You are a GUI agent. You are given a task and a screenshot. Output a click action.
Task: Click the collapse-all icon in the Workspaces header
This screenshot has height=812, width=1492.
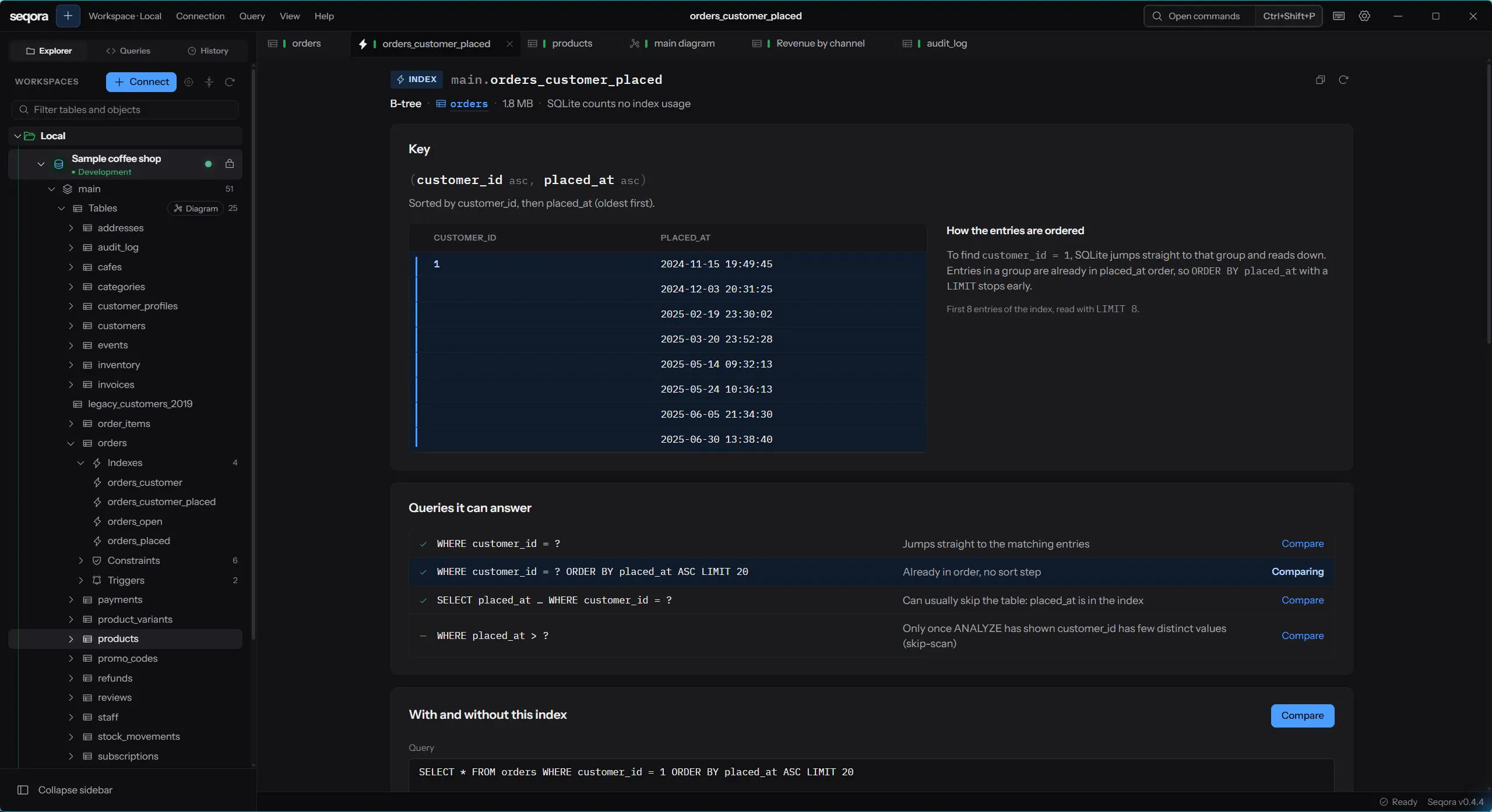tap(209, 82)
